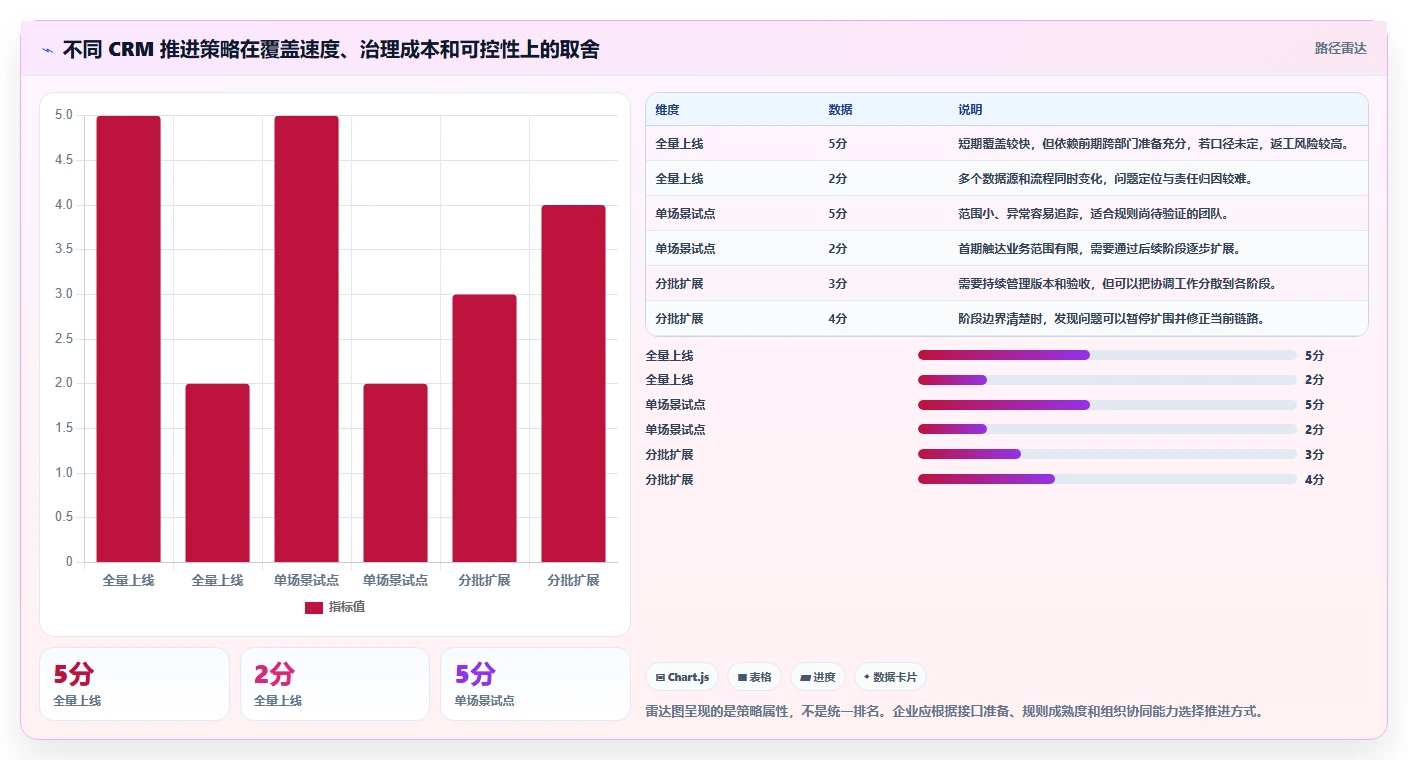This screenshot has width=1408, height=760.
Task: Click the 单场景试点 progress bar showing 5分
Action: point(1107,405)
